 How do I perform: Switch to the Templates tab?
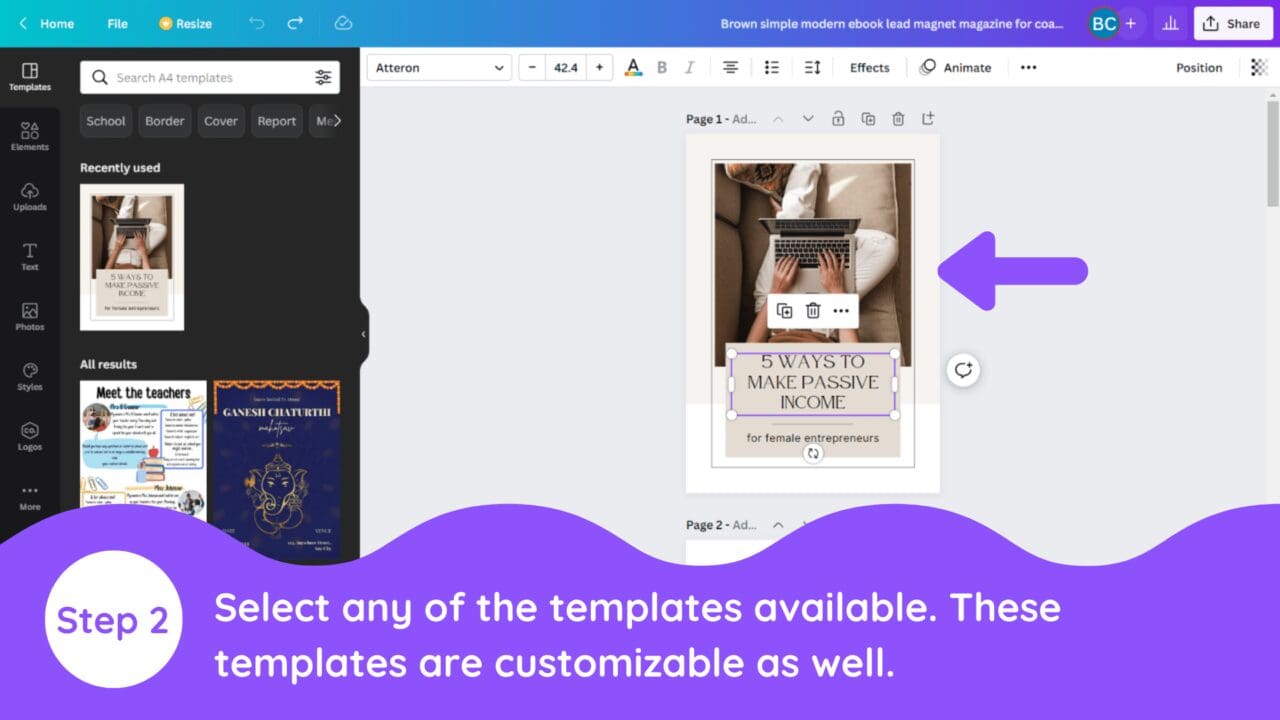tap(29, 75)
